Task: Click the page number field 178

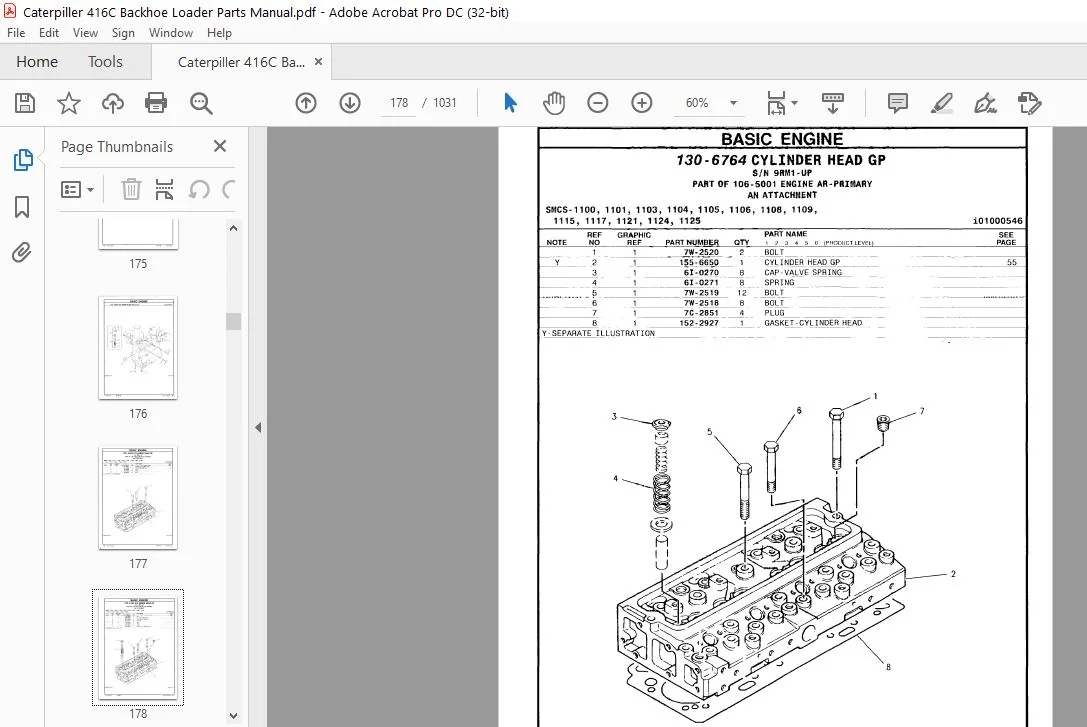Action: point(399,103)
